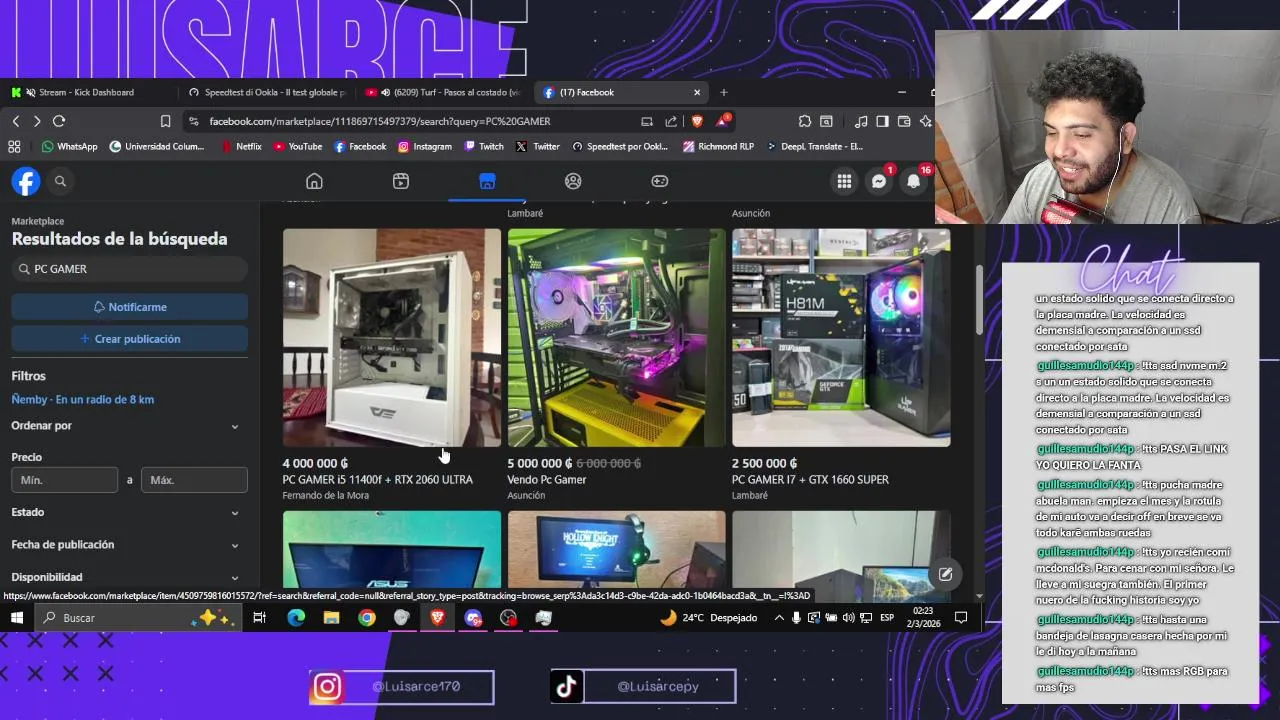Open YouTube bookmark

[298, 146]
